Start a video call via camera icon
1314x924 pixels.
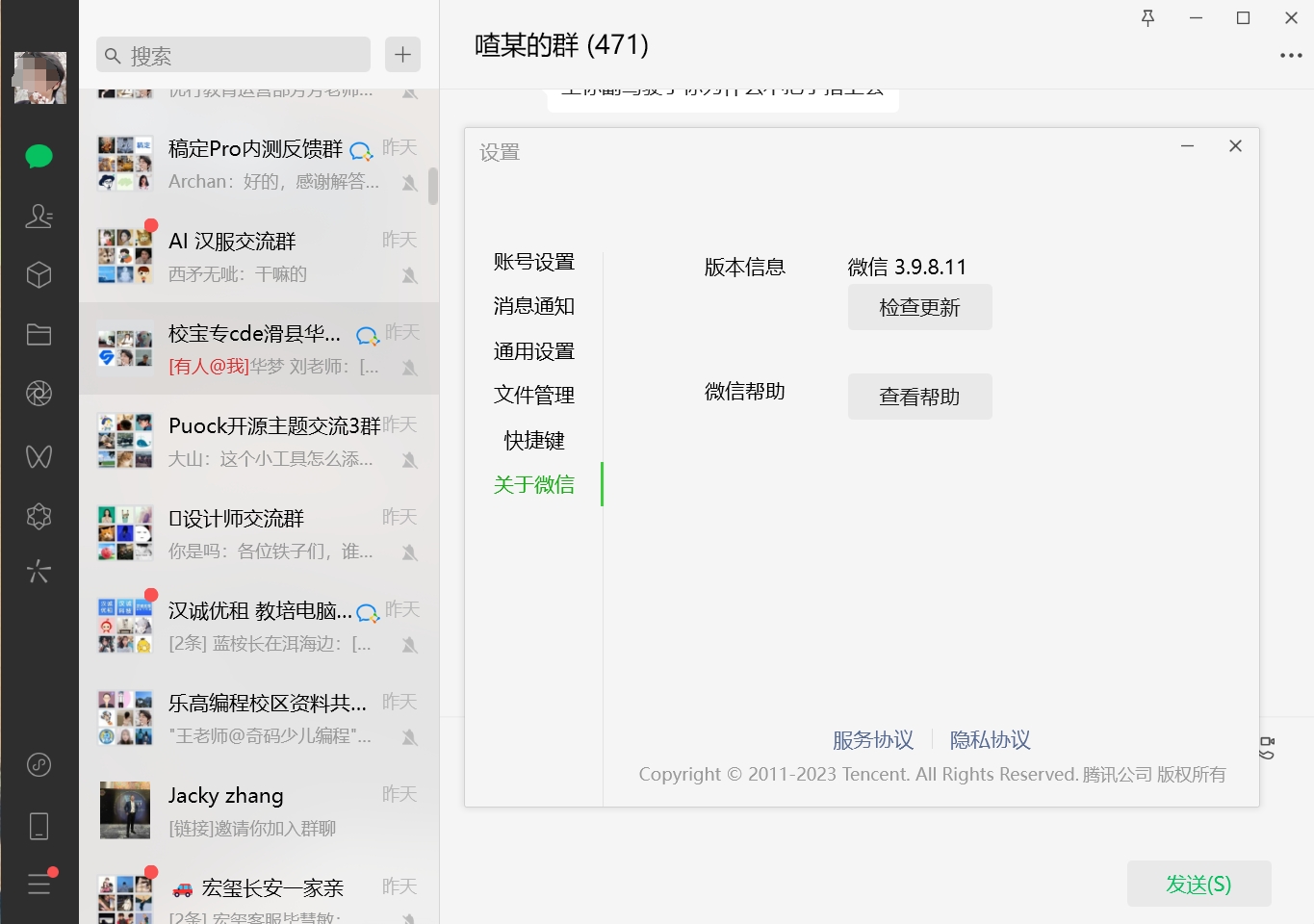(x=1266, y=741)
